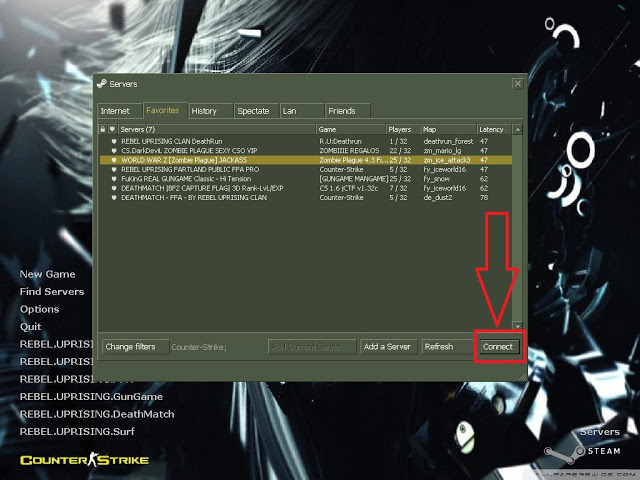Open Find Servers from main menu
The height and width of the screenshot is (480, 640).
pos(52,291)
